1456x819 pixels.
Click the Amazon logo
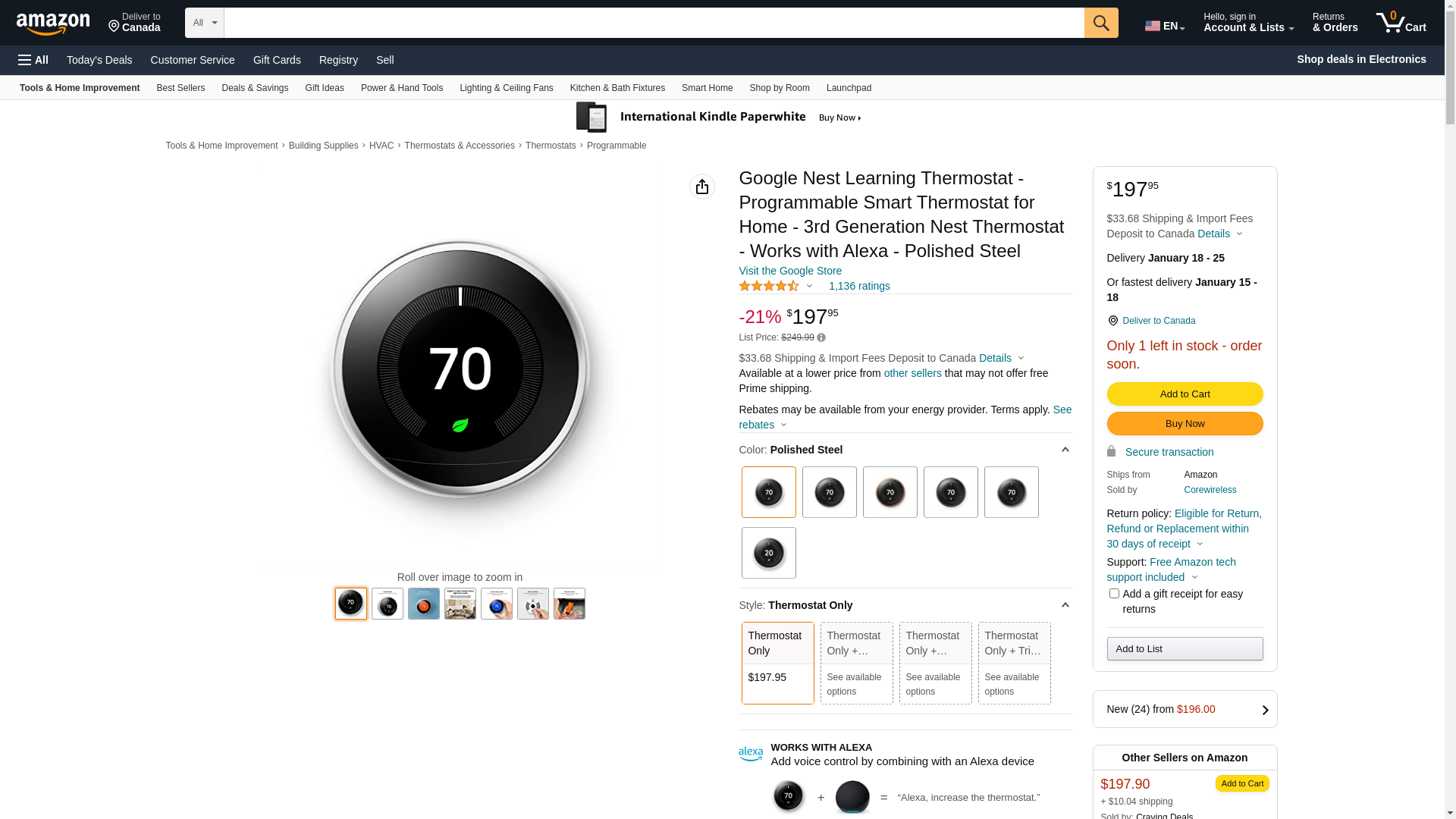point(53,24)
